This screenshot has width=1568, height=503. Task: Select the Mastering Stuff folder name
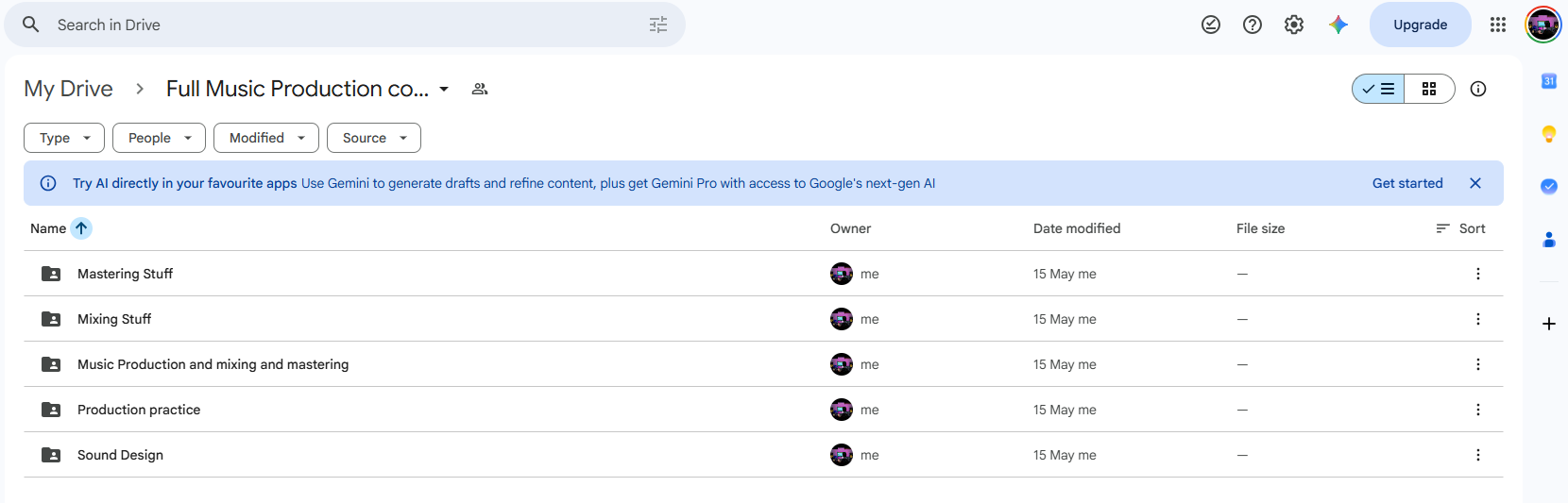125,274
